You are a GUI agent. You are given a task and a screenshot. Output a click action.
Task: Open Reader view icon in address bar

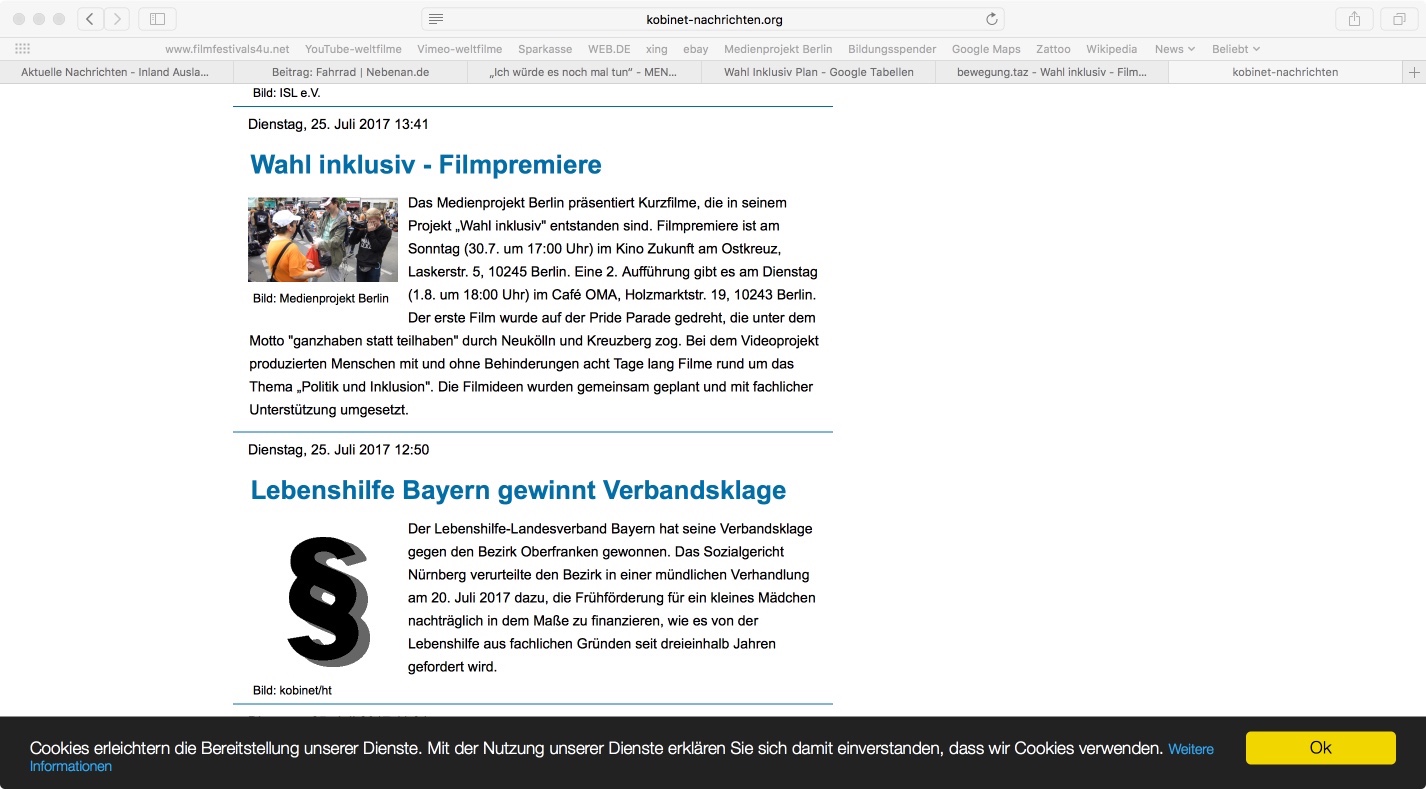[x=436, y=19]
